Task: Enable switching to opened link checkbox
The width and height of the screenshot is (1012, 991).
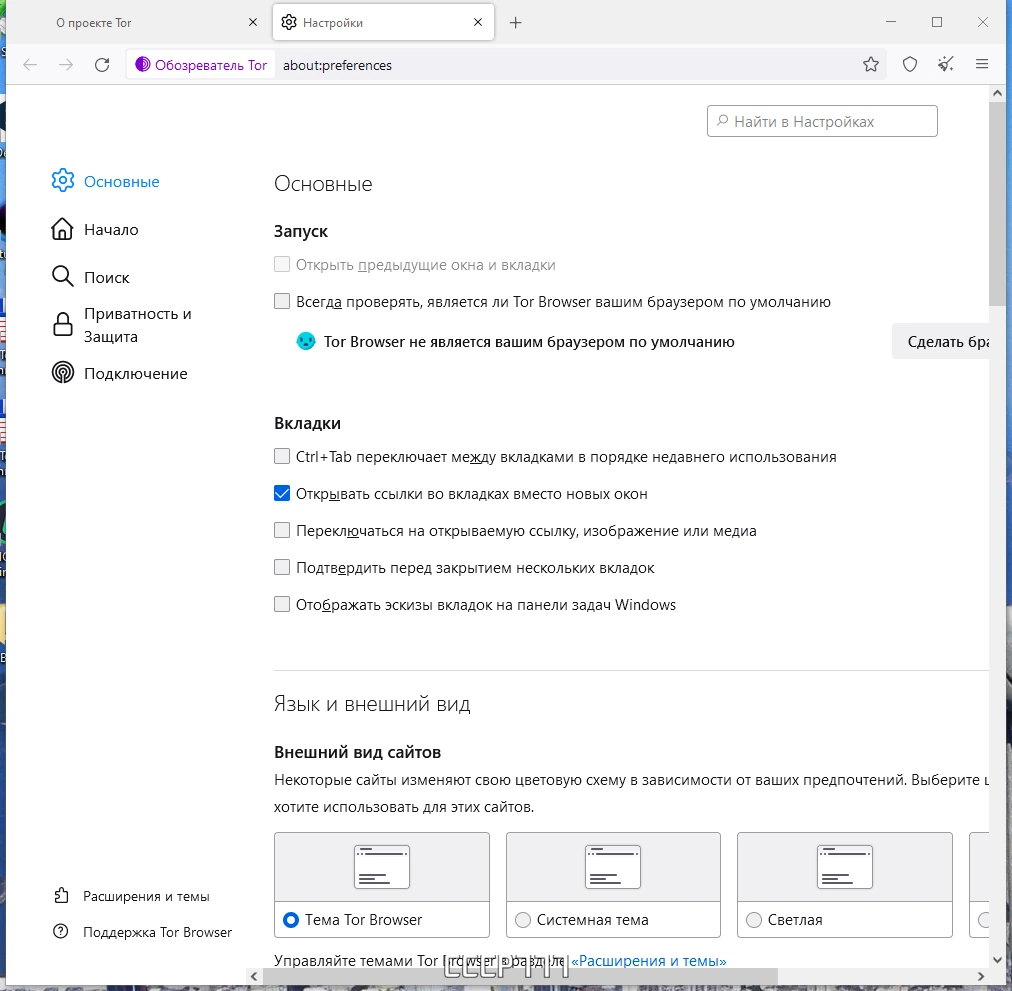Action: [282, 531]
